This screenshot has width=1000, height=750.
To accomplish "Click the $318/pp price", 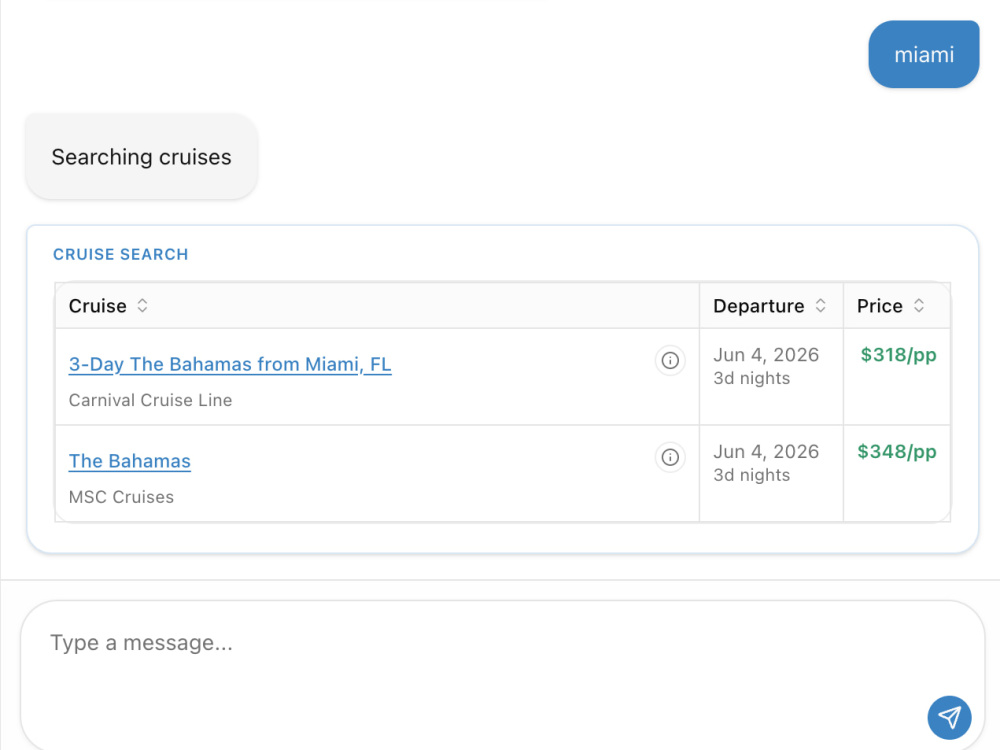I will pyautogui.click(x=899, y=355).
